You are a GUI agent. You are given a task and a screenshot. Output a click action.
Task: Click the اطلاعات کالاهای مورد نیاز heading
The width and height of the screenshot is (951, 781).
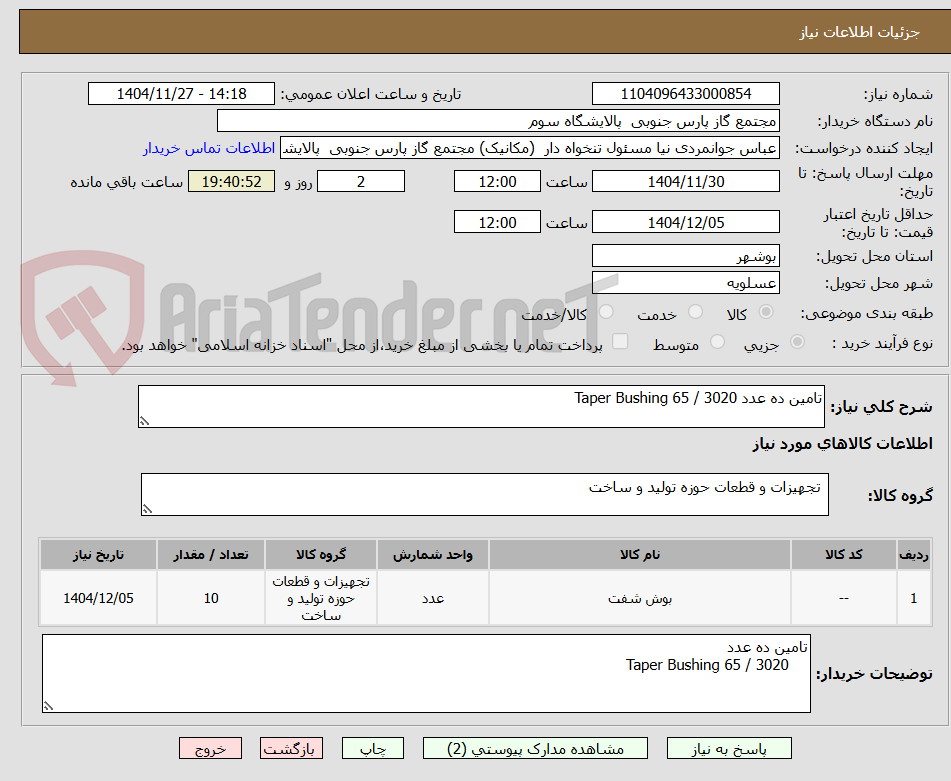coord(842,444)
